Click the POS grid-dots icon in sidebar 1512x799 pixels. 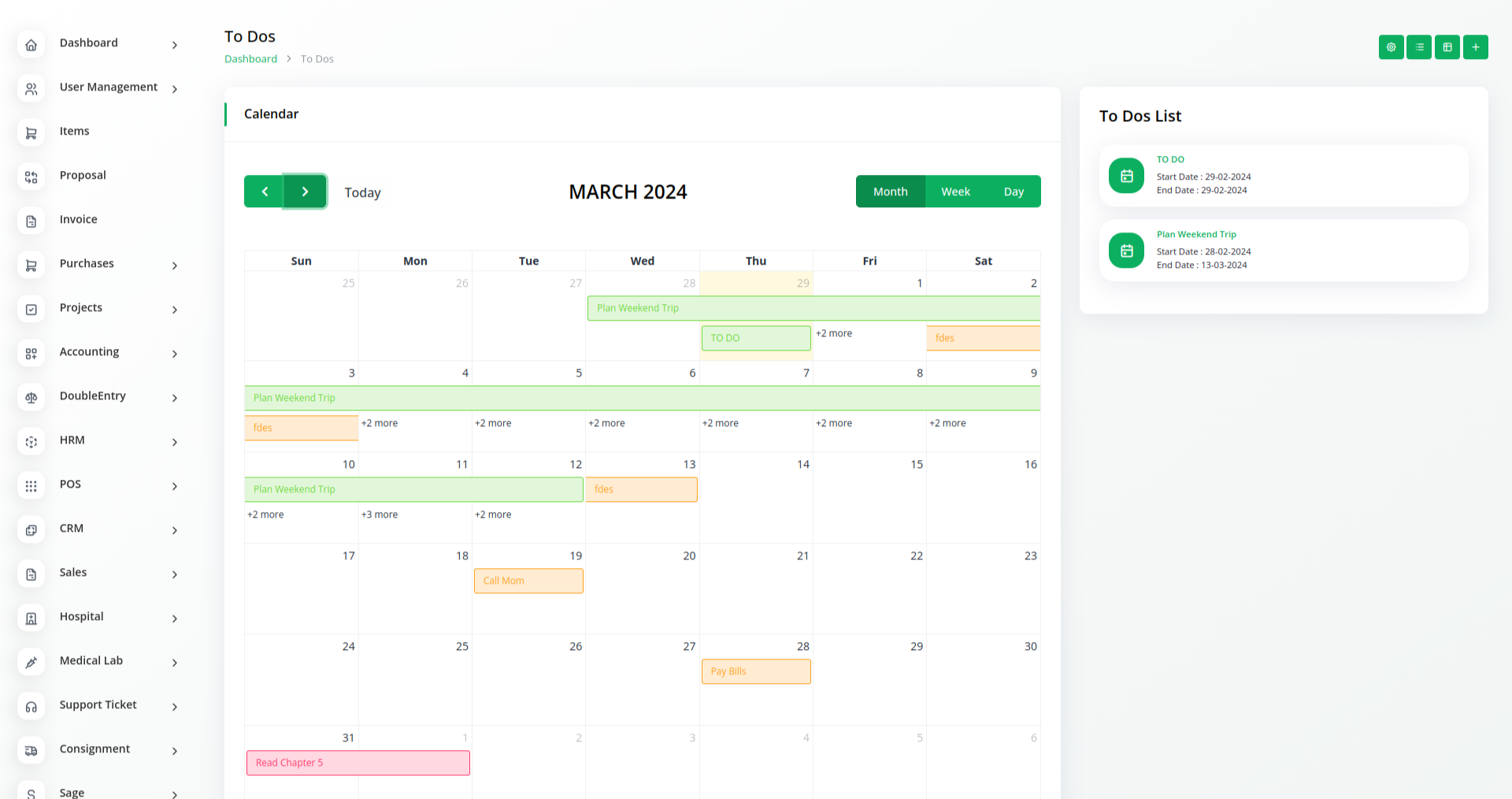[x=31, y=486]
